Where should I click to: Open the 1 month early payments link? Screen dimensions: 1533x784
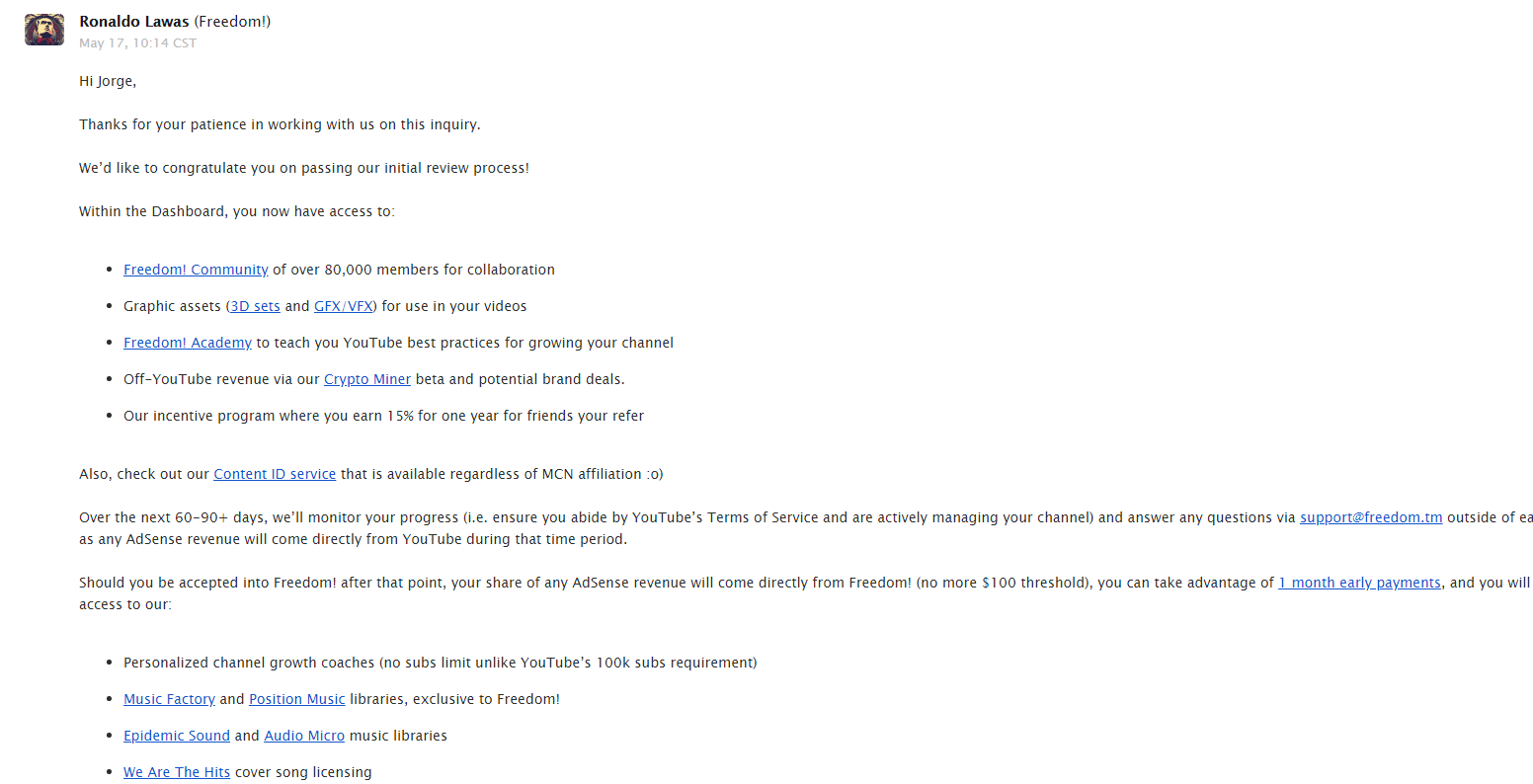point(1359,583)
